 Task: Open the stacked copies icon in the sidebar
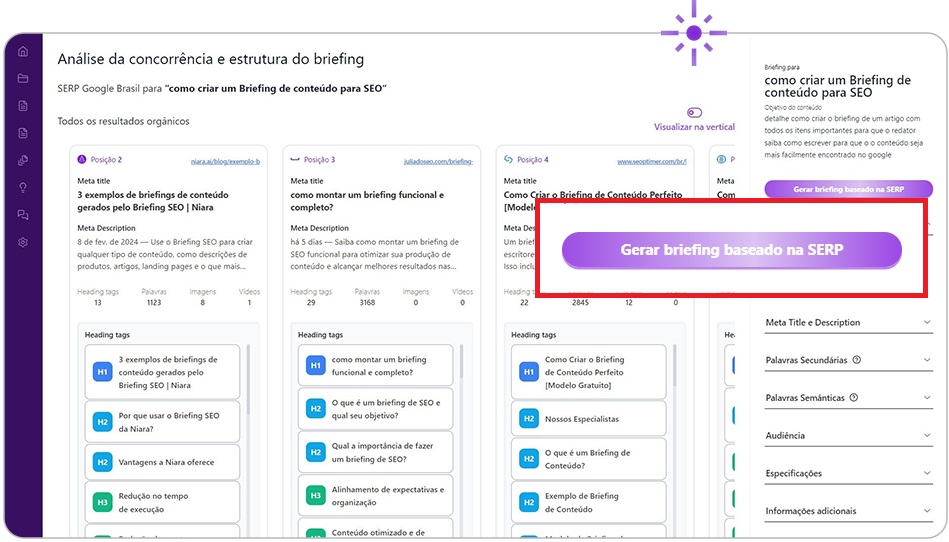coord(23,160)
